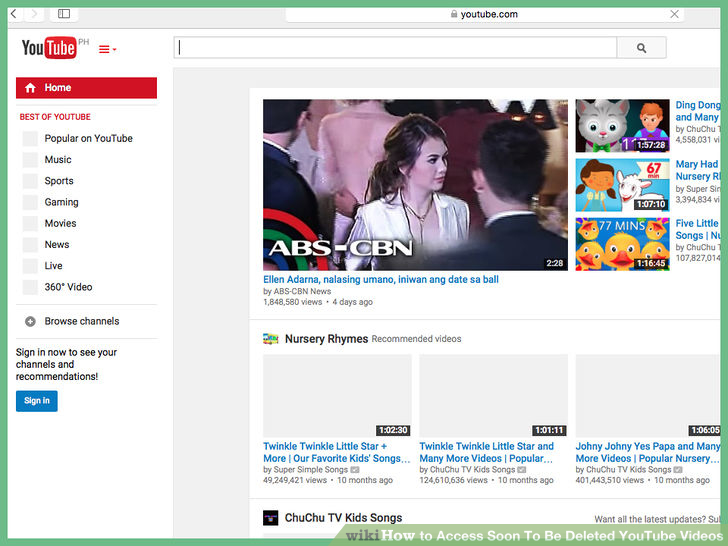Click the Popular on YouTube icon placeholder

pos(30,138)
